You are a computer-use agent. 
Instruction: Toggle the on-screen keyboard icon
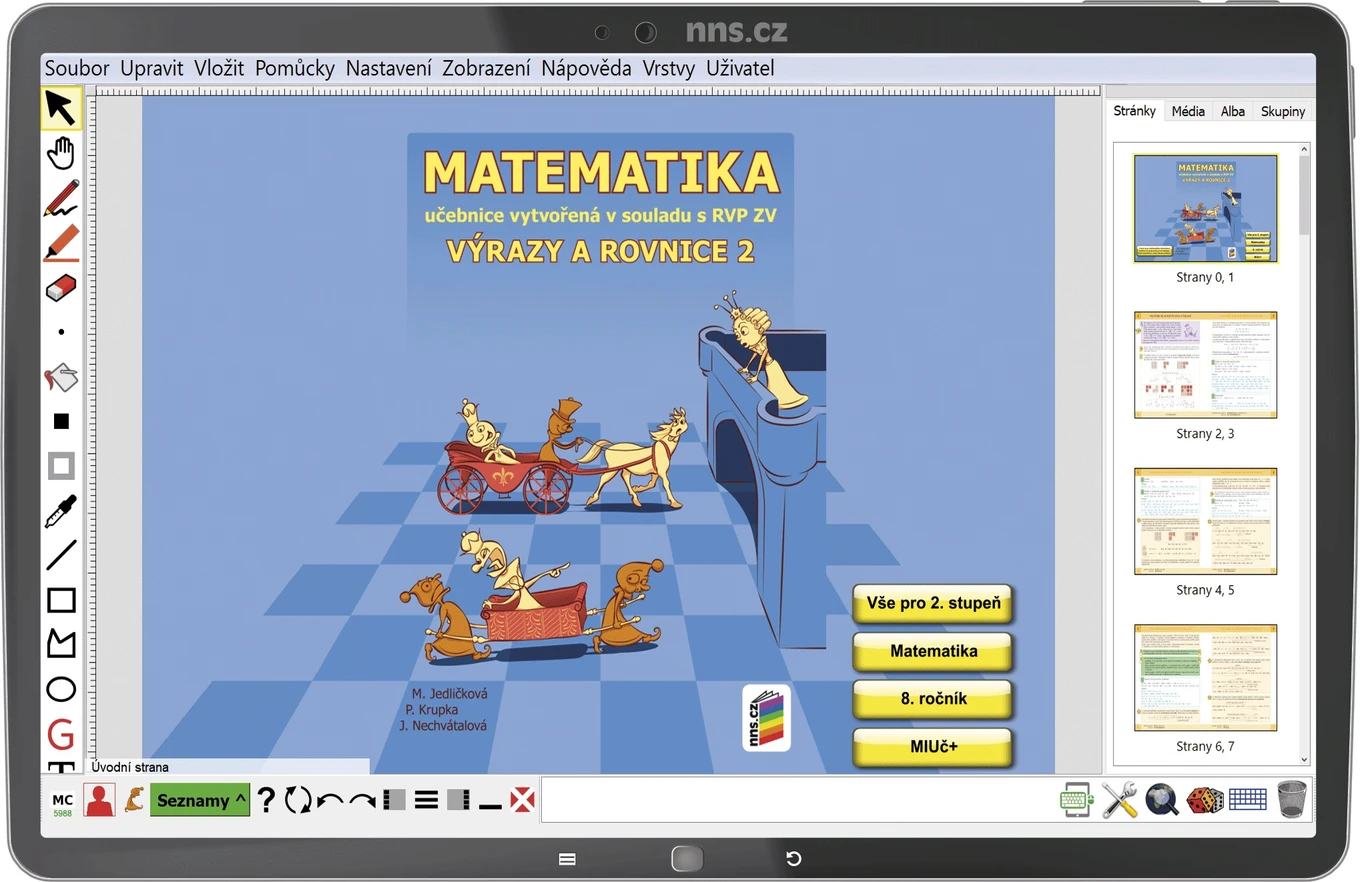[x=1247, y=799]
